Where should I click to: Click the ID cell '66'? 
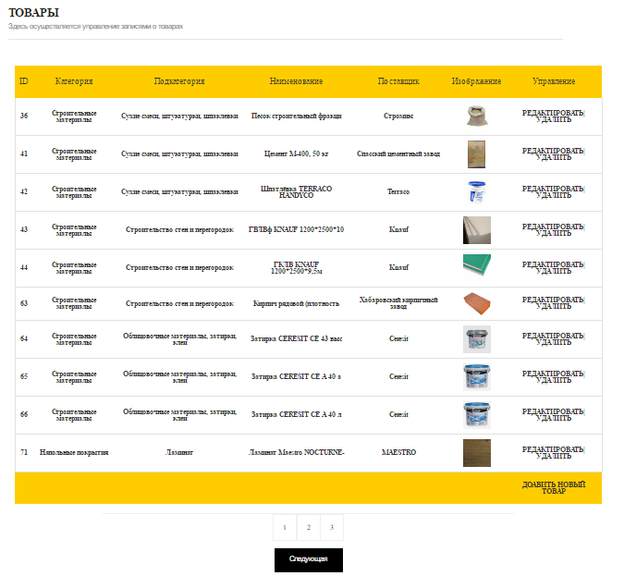24,414
